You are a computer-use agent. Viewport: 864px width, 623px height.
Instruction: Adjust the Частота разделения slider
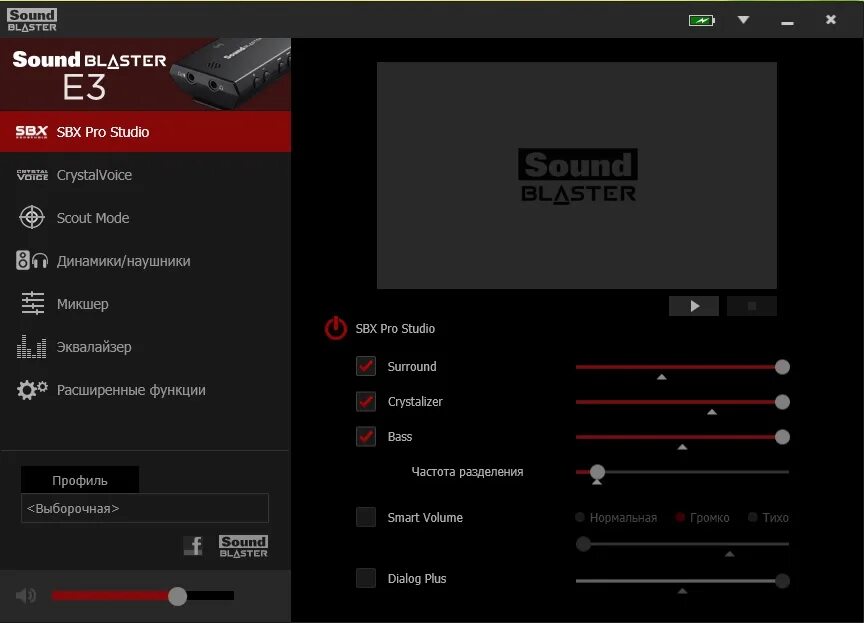(x=597, y=472)
